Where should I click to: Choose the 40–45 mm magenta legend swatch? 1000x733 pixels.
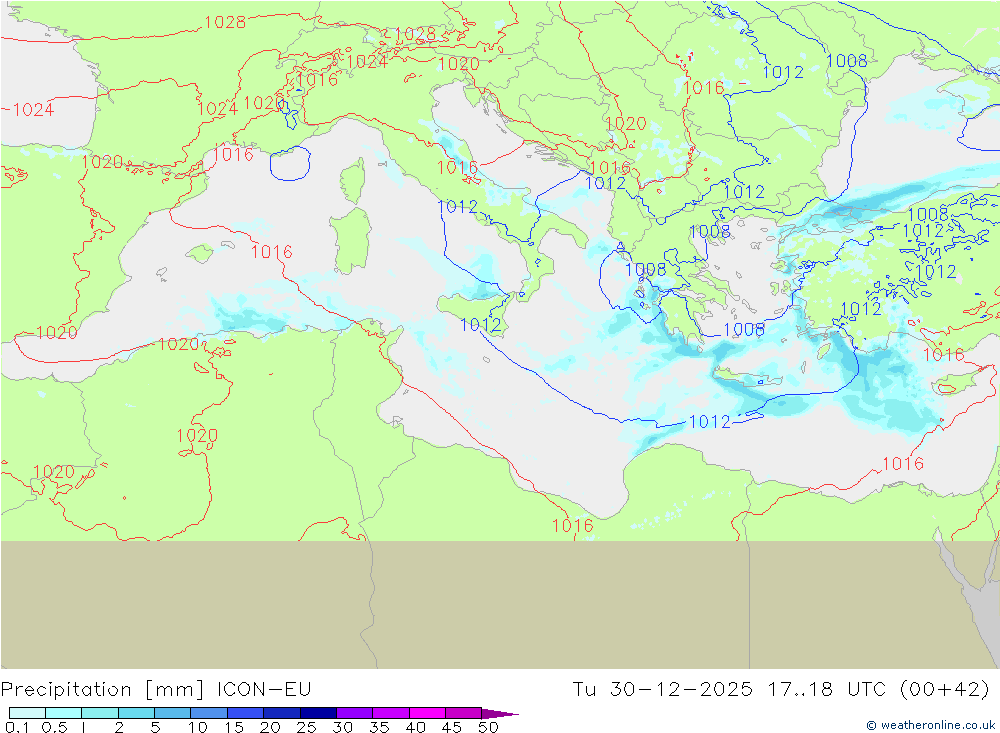[x=427, y=713]
